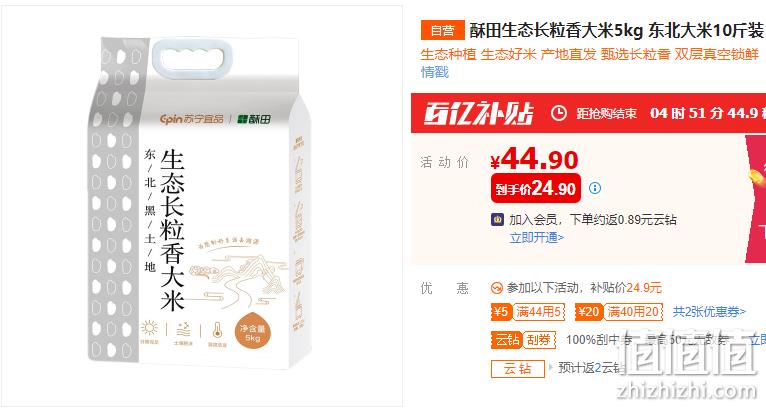This screenshot has width=766, height=408.
Task: Click the outlined 云钻 tag
Action: pos(517,368)
